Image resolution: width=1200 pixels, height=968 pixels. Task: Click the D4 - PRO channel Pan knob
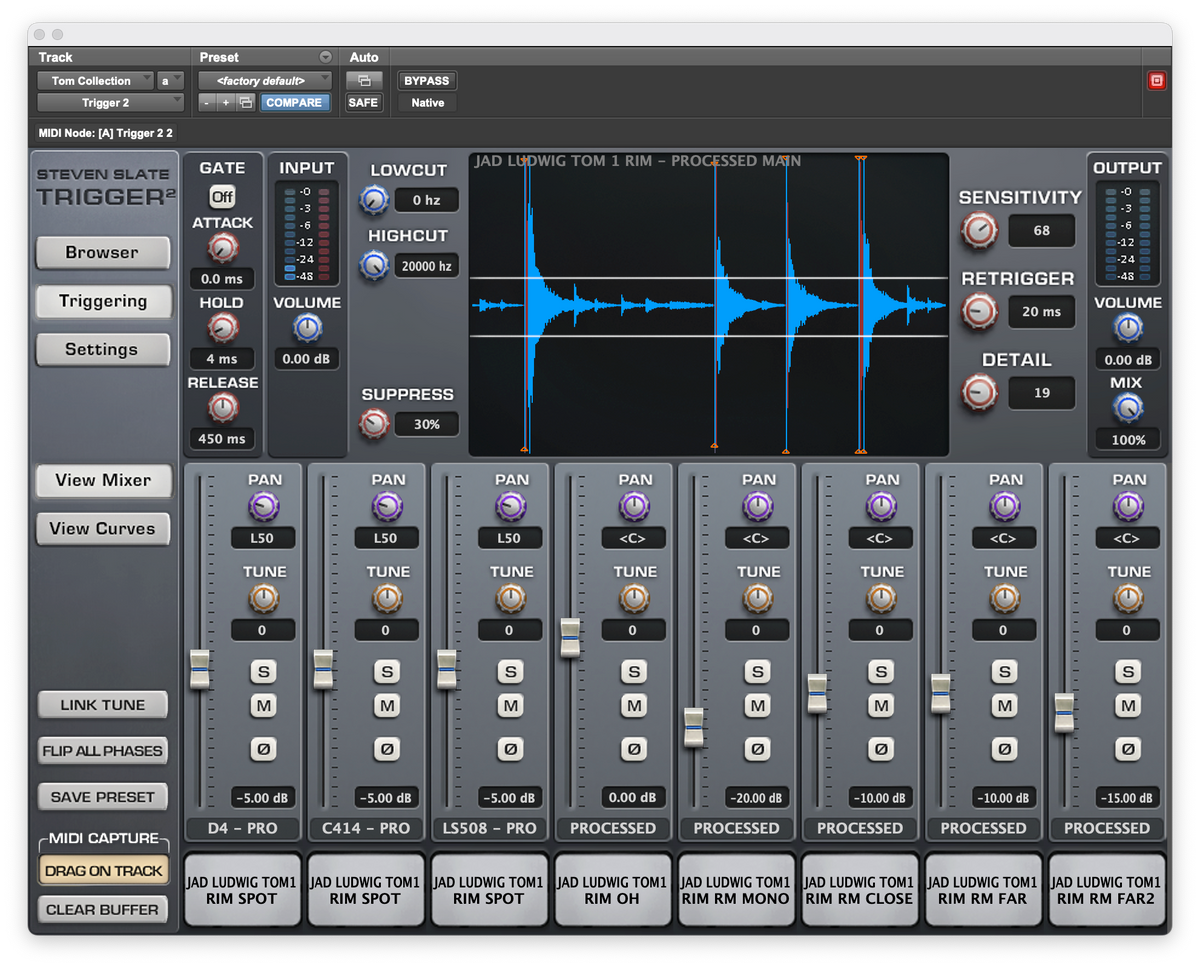pos(263,507)
